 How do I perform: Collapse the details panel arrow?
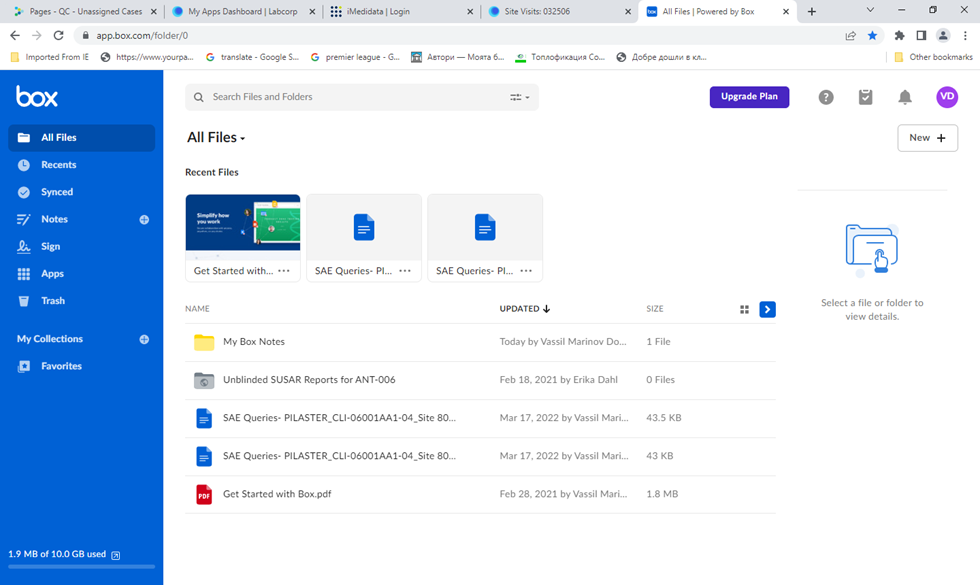pos(768,309)
